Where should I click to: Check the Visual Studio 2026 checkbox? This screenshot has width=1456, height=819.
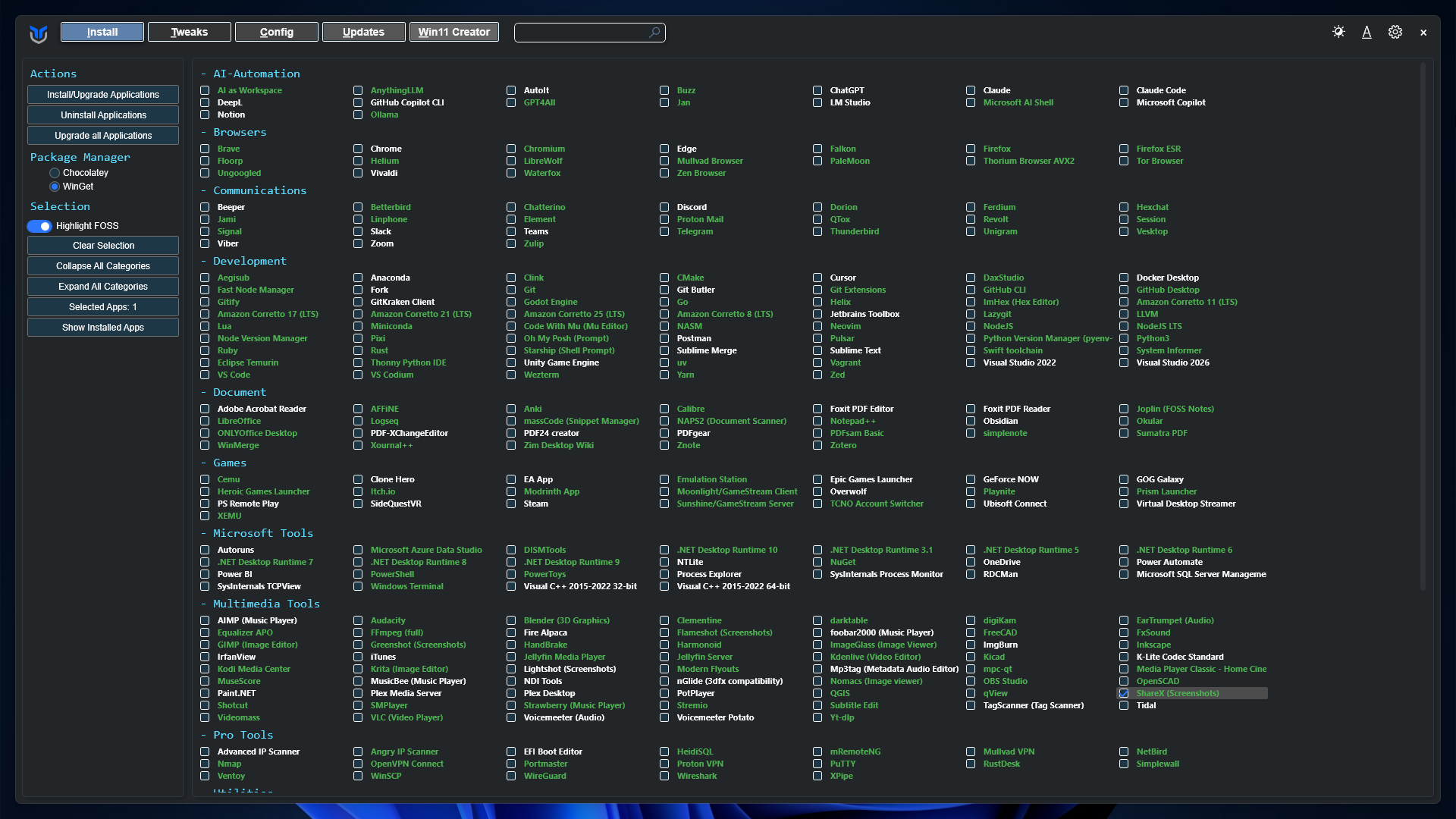[1124, 362]
